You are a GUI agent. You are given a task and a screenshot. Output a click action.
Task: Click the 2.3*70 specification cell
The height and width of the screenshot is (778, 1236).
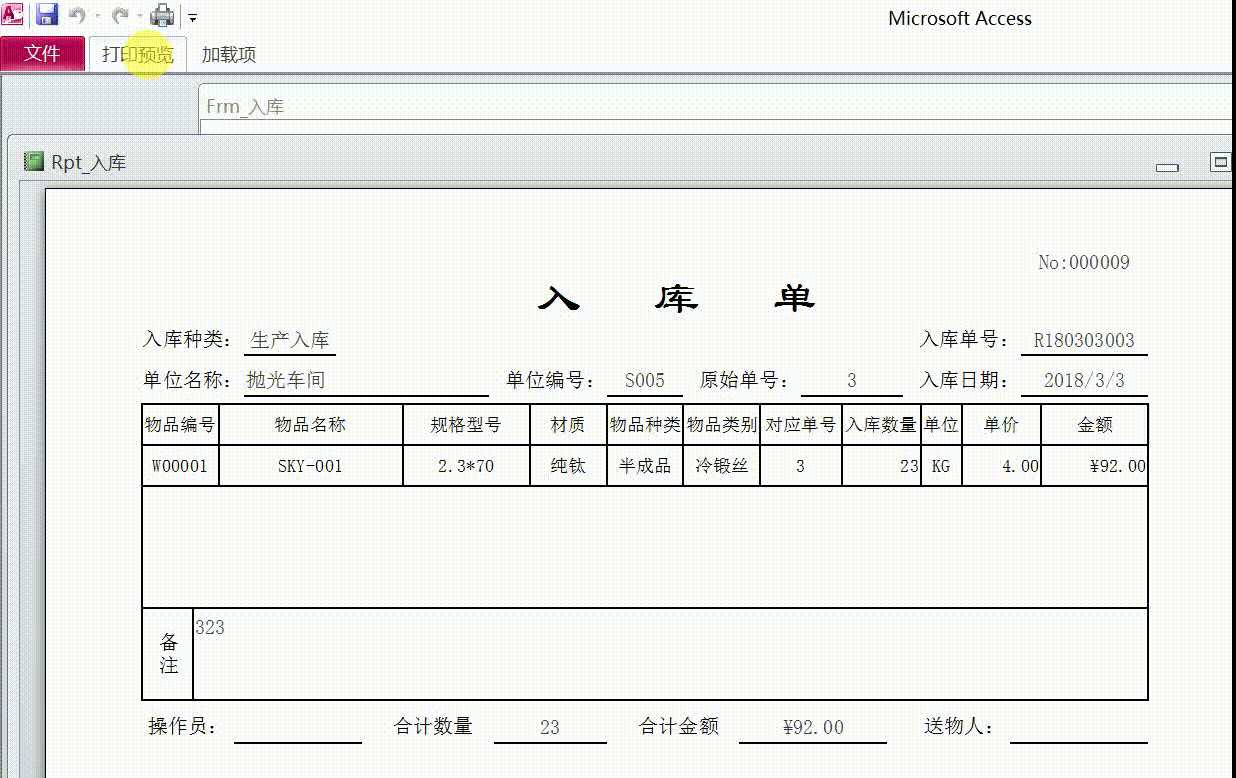pyautogui.click(x=466, y=466)
